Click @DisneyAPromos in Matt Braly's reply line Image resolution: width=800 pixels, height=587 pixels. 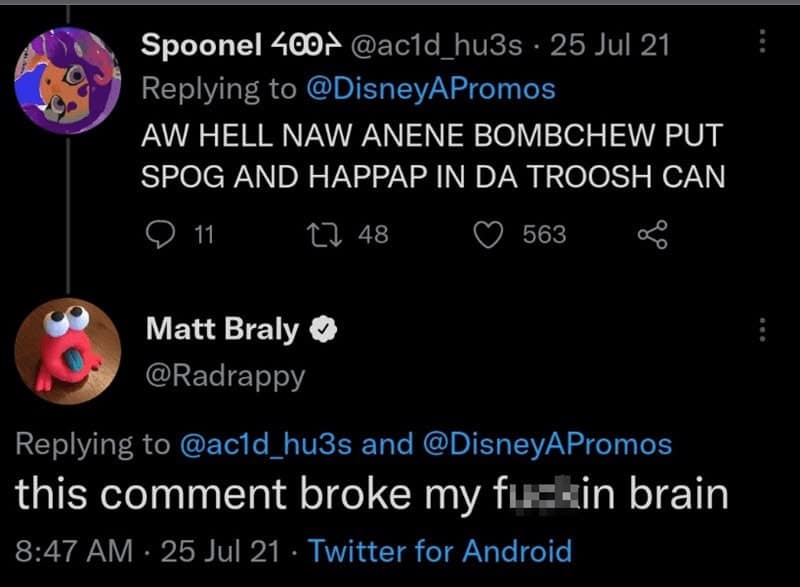coord(549,444)
